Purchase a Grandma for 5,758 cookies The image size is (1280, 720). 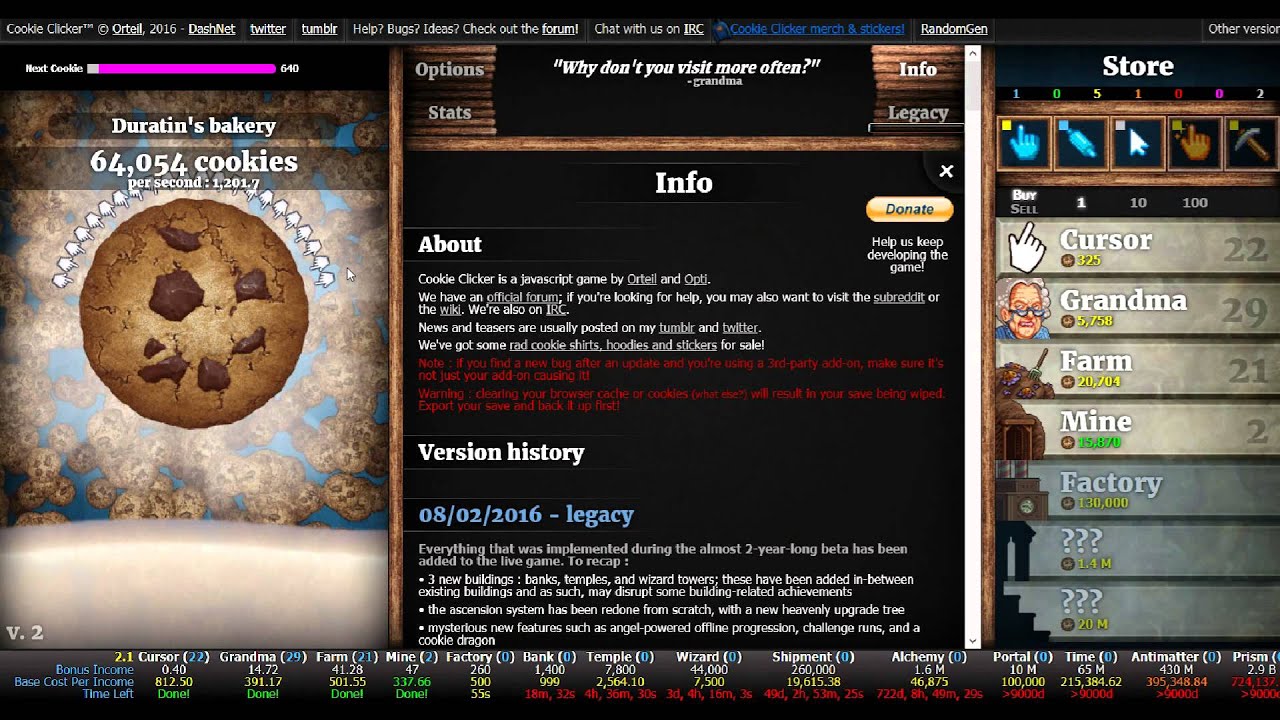1138,309
